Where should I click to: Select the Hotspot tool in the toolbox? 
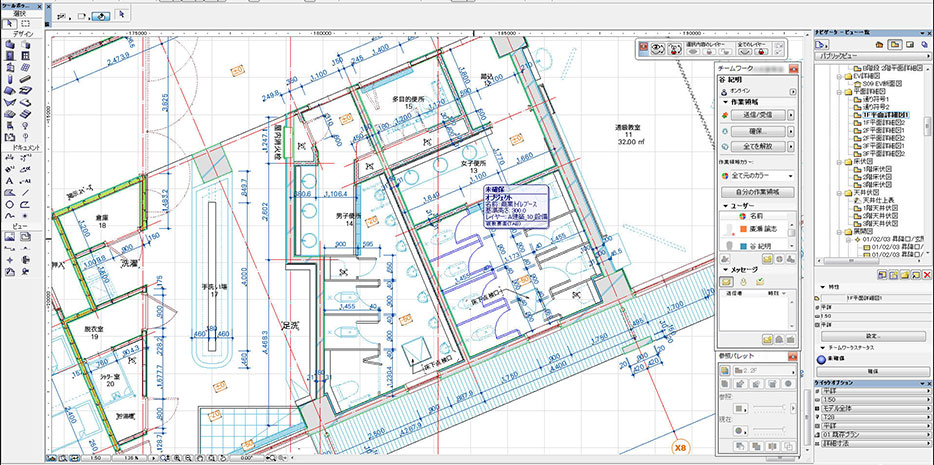(x=26, y=217)
